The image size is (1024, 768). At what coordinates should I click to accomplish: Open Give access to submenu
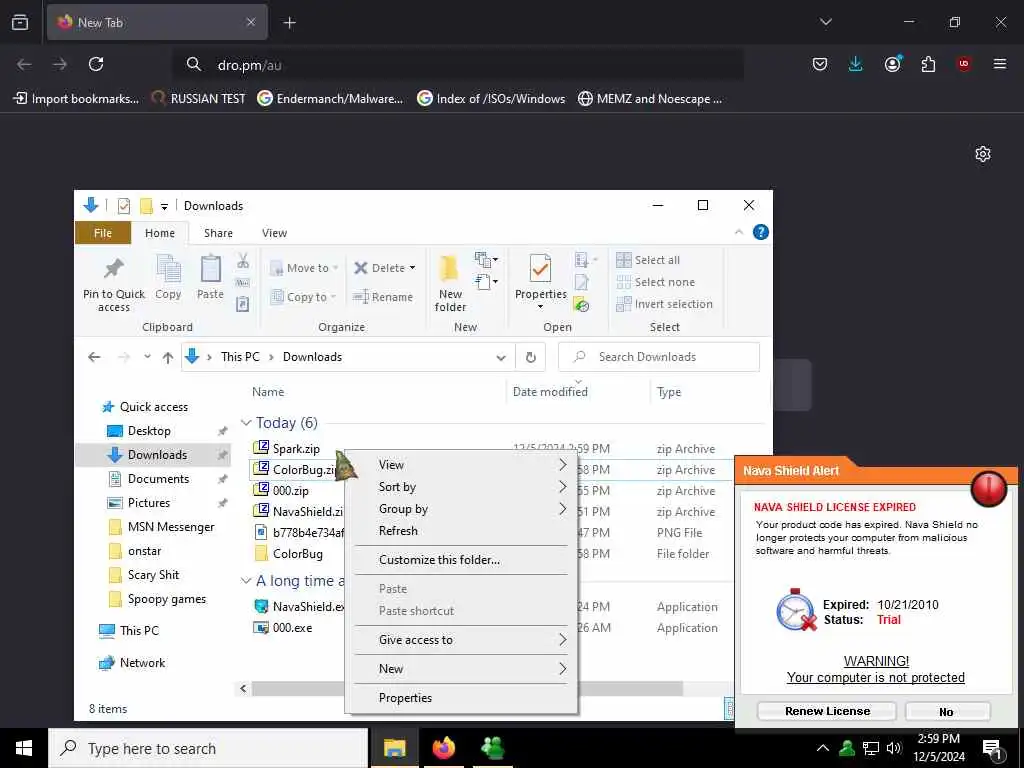pyautogui.click(x=461, y=640)
